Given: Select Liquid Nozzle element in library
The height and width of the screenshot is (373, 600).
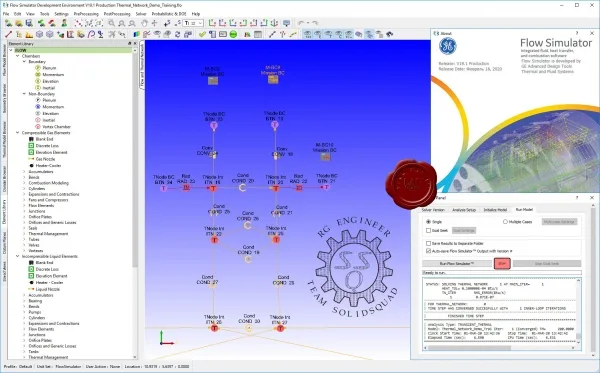Looking at the screenshot, I should click(48, 289).
